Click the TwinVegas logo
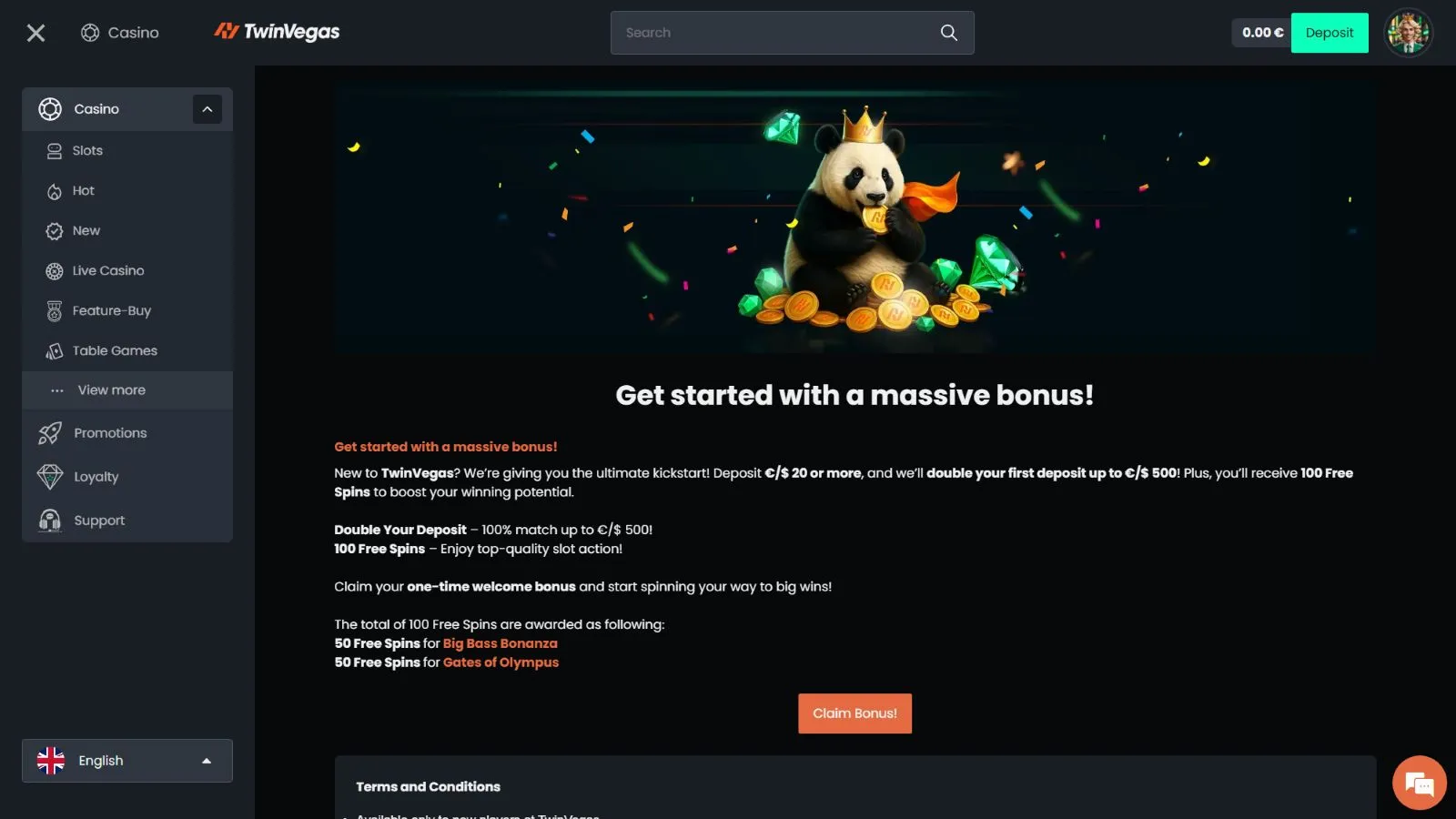This screenshot has height=819, width=1456. coord(277,32)
